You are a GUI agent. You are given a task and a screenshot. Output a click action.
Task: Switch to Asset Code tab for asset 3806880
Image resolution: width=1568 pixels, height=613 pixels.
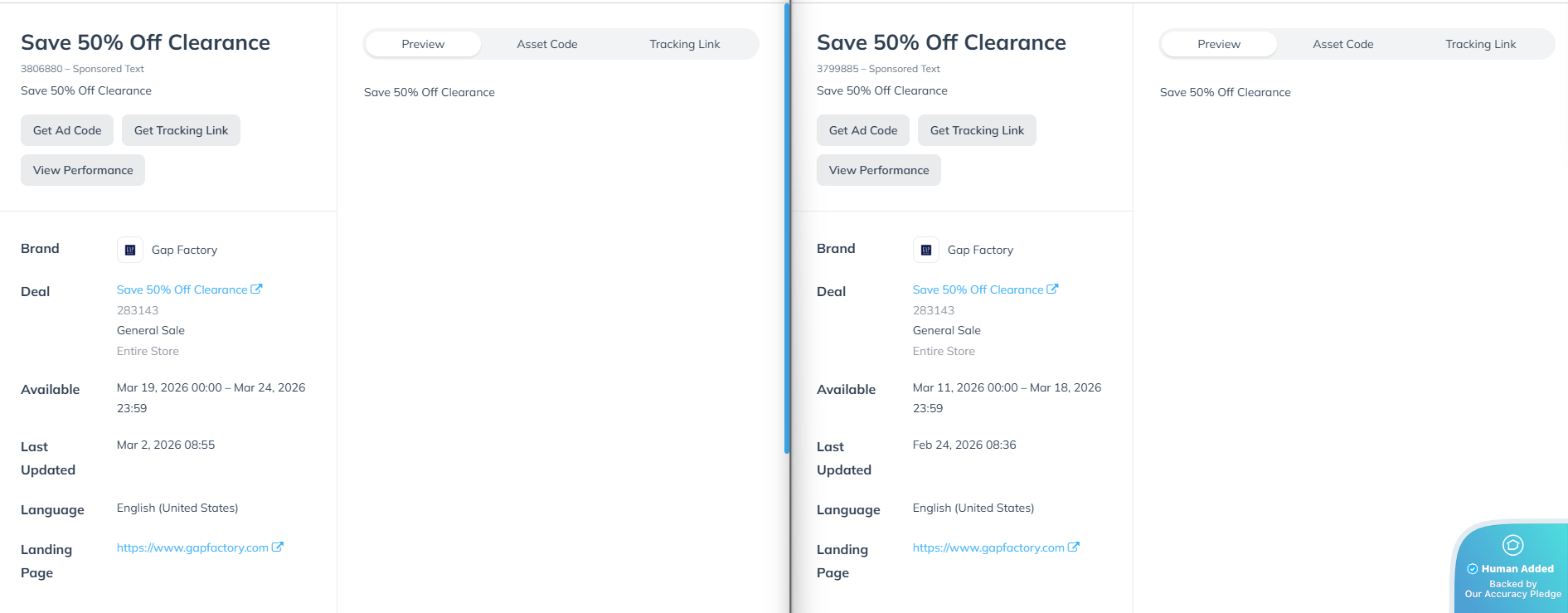tap(547, 44)
